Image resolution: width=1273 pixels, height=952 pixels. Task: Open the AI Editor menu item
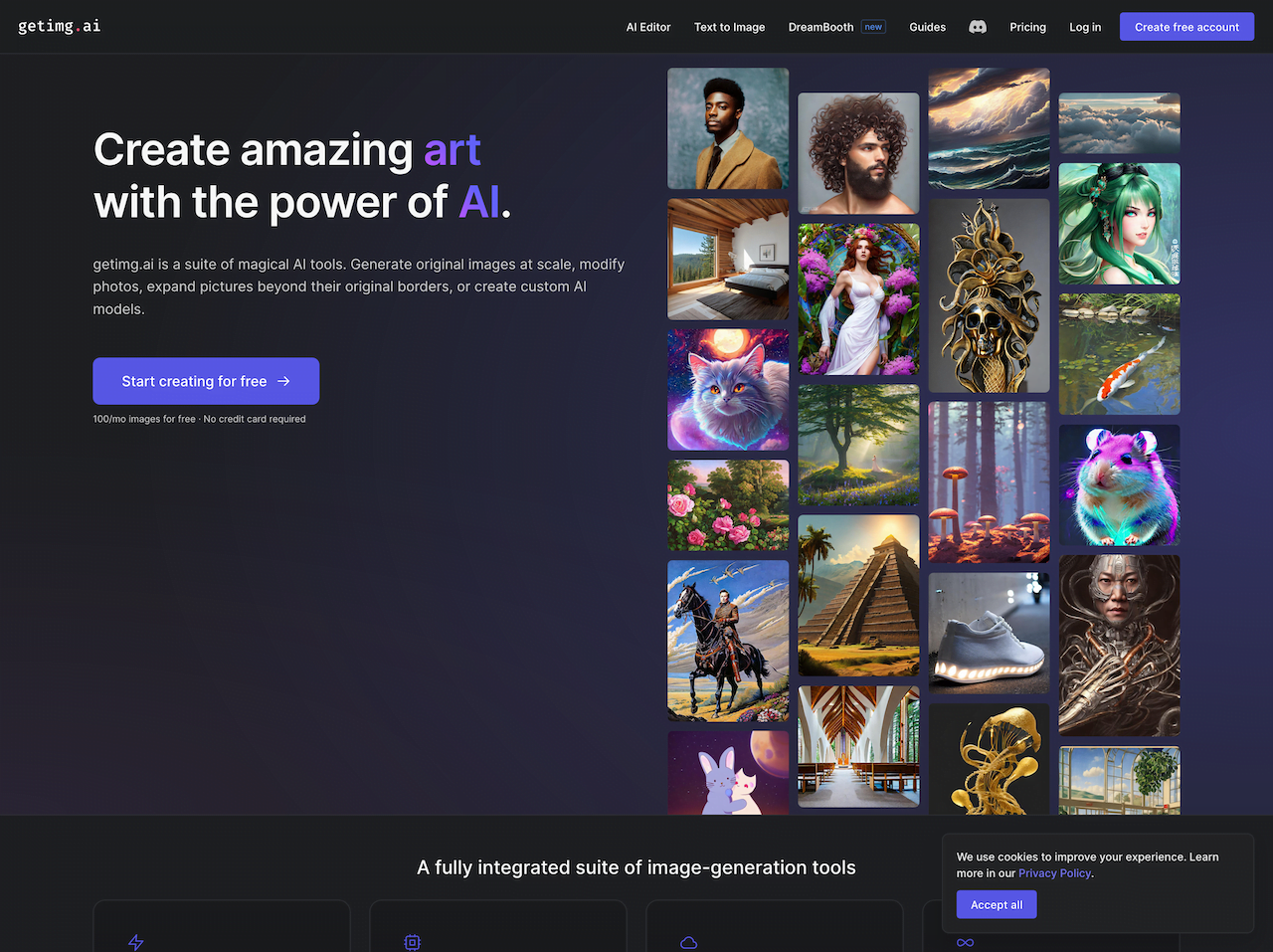tap(648, 27)
